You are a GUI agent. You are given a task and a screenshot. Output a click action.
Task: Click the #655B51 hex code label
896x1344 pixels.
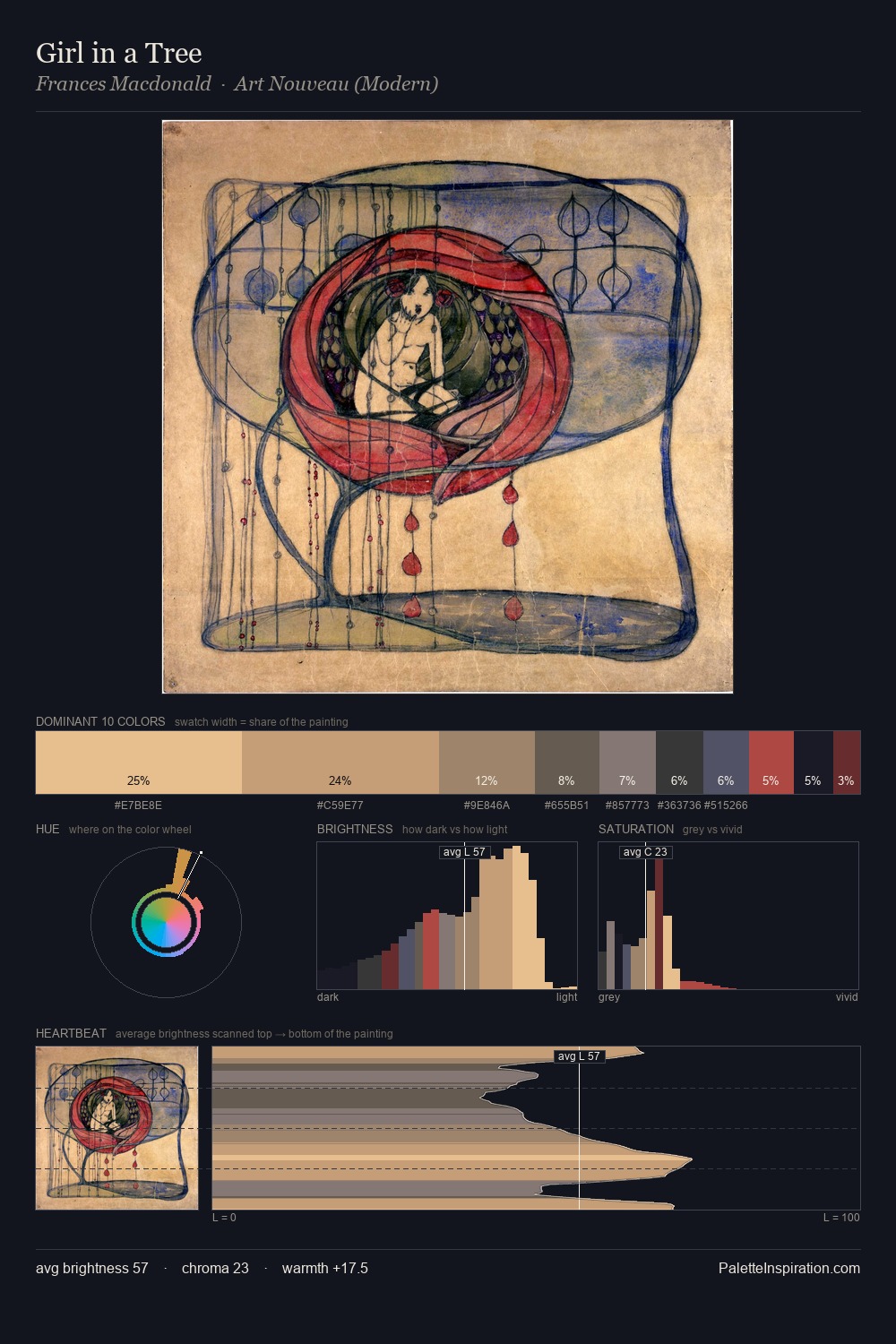[x=566, y=806]
